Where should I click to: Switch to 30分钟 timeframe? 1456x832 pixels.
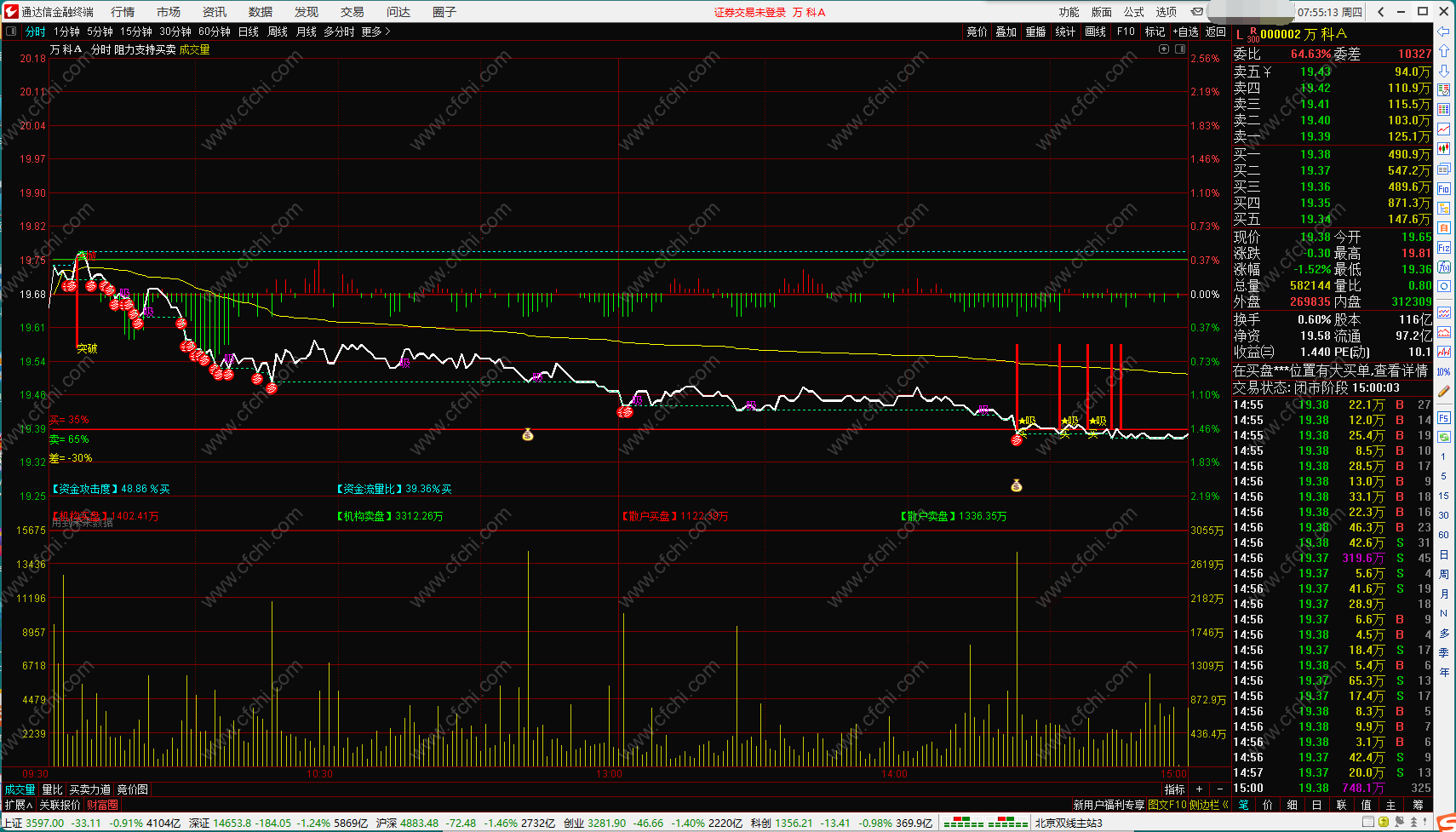pyautogui.click(x=175, y=32)
